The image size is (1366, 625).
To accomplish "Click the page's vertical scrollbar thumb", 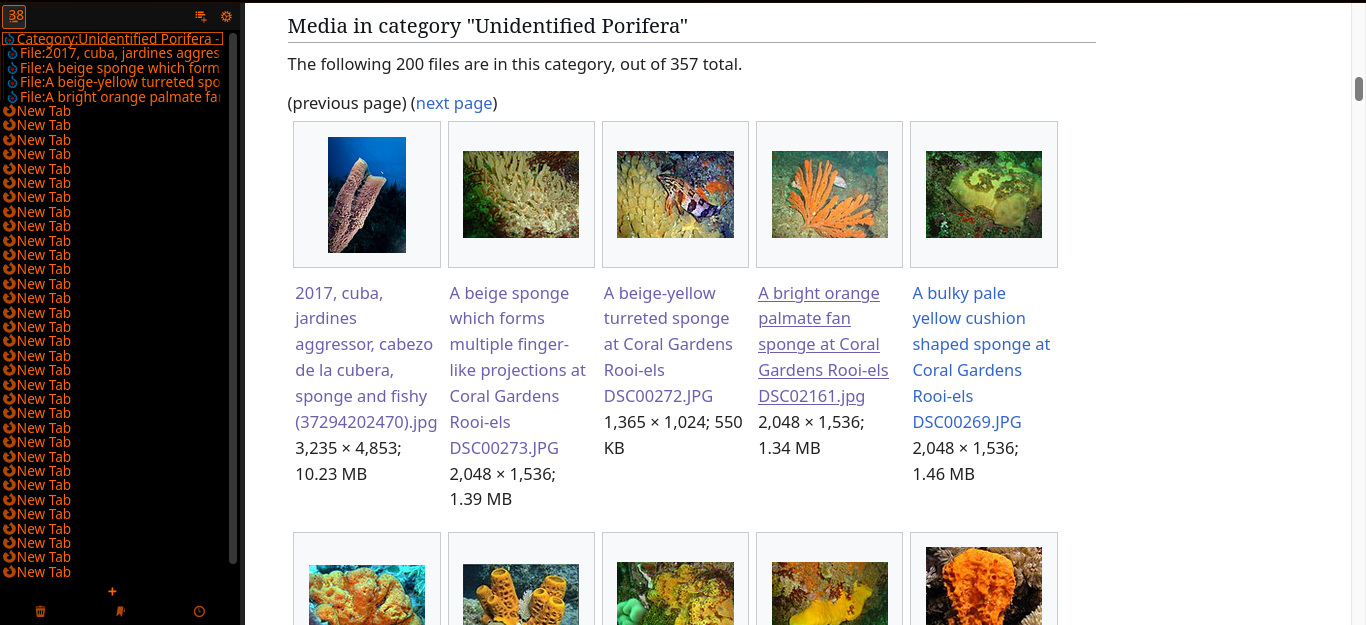I will pos(1359,89).
